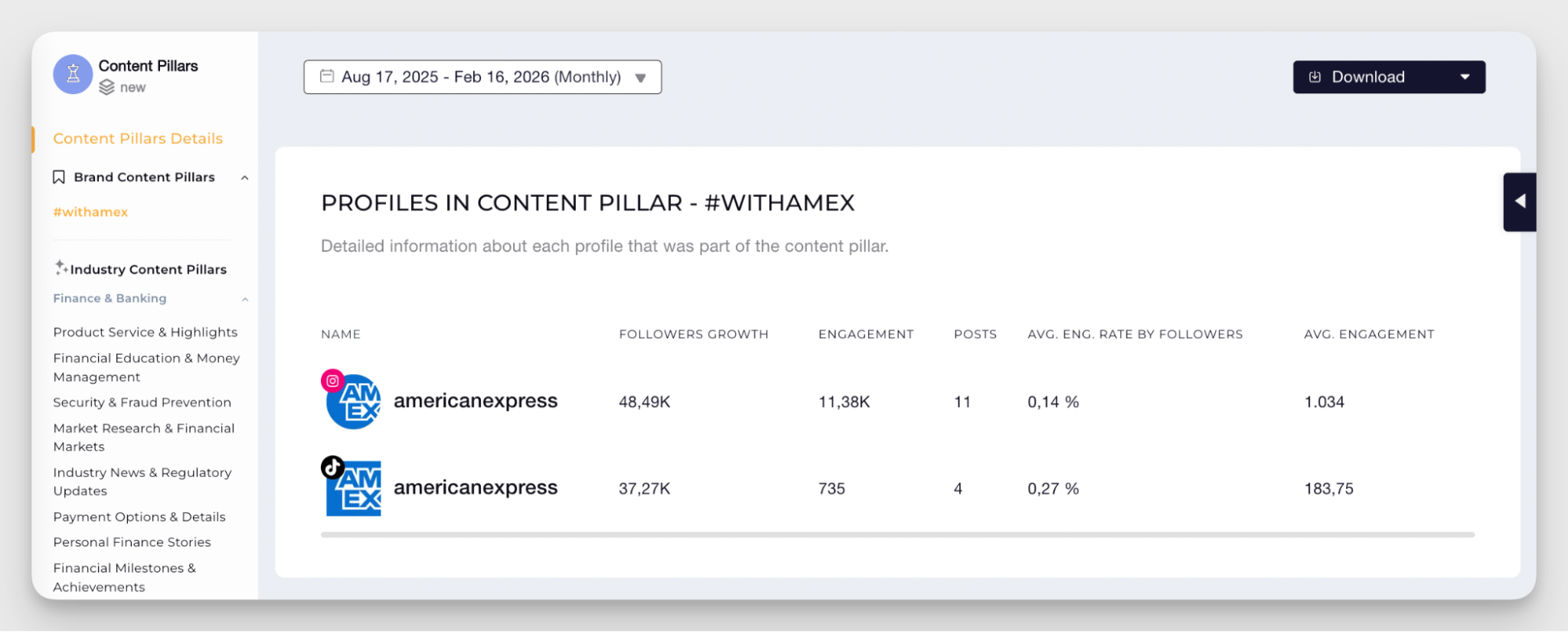
Task: Sort by FOLLOWERS GROWTH column header
Action: (693, 334)
